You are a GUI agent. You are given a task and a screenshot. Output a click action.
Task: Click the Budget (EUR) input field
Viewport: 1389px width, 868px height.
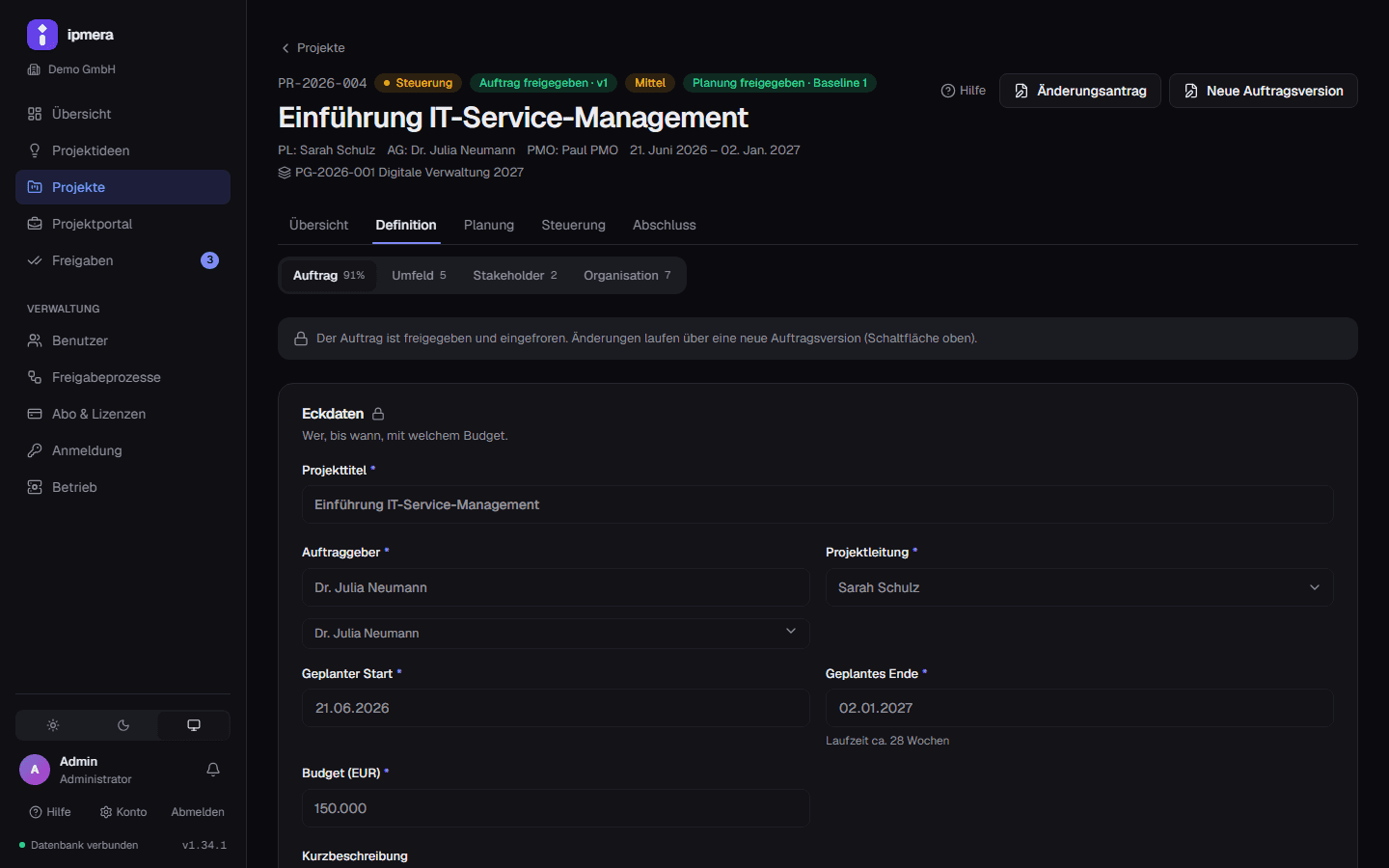556,808
